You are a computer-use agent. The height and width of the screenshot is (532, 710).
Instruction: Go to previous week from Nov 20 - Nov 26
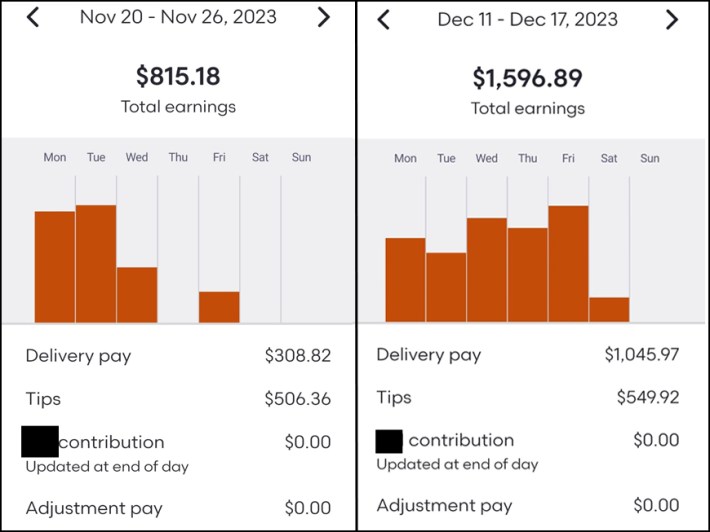pyautogui.click(x=33, y=17)
